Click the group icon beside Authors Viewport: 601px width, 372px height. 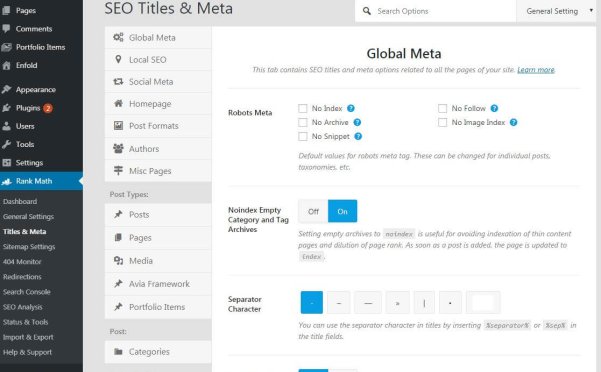[x=118, y=148]
